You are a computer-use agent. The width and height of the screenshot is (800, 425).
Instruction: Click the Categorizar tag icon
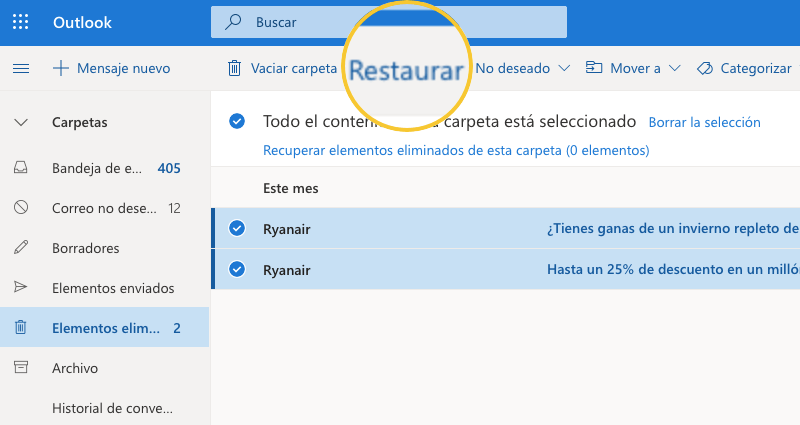point(704,68)
